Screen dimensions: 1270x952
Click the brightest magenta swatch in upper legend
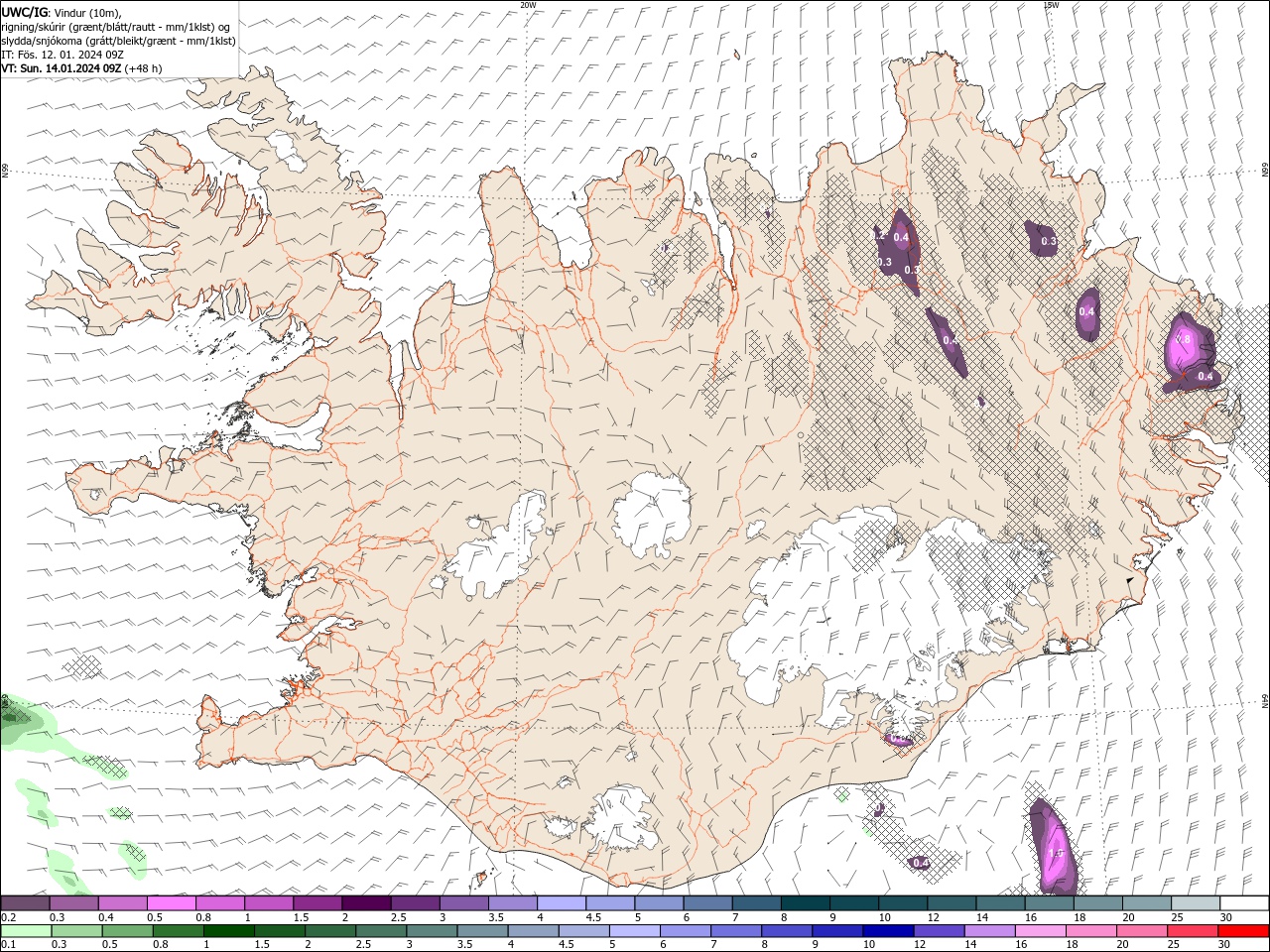(172, 903)
